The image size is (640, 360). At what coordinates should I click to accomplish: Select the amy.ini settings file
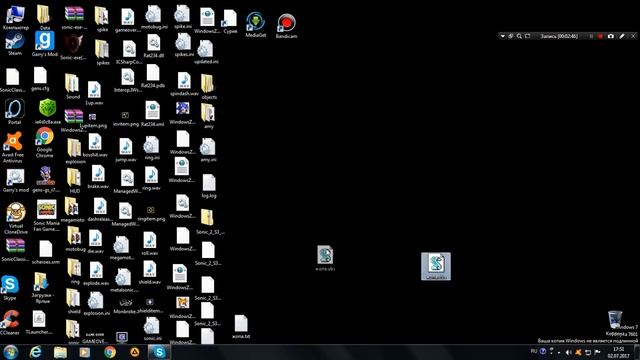(208, 149)
